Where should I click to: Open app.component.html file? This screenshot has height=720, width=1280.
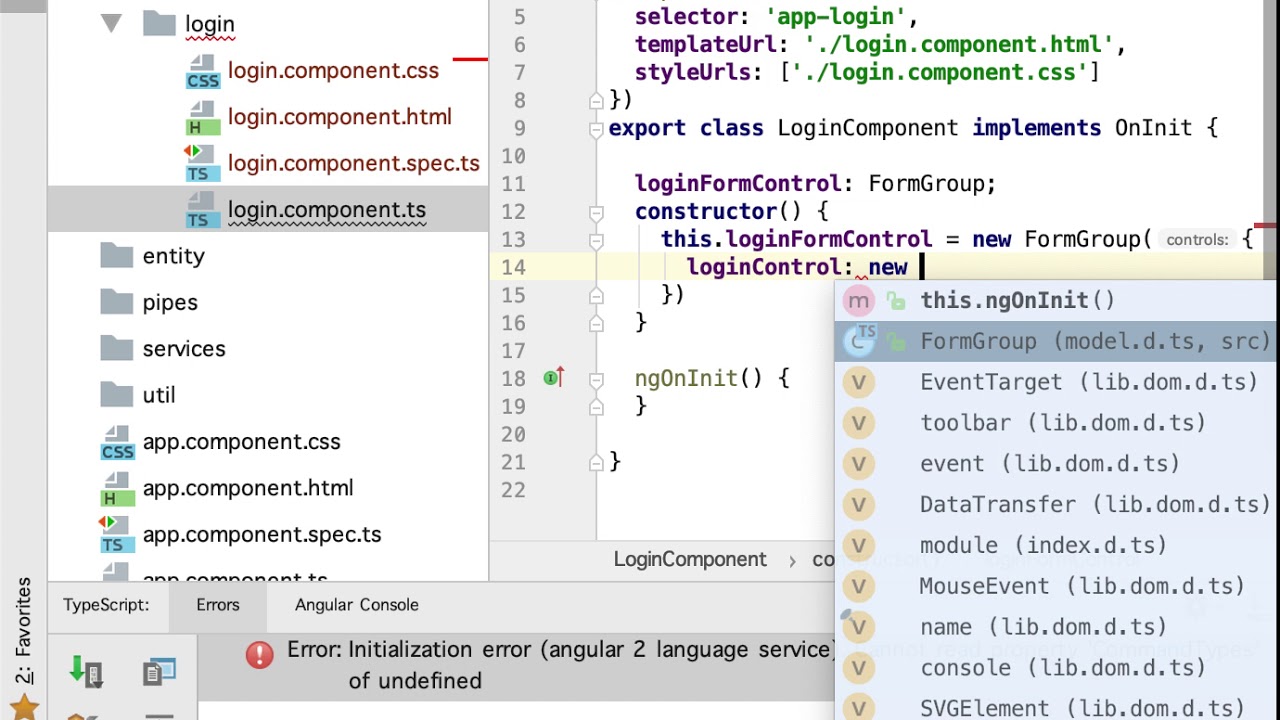click(x=248, y=488)
